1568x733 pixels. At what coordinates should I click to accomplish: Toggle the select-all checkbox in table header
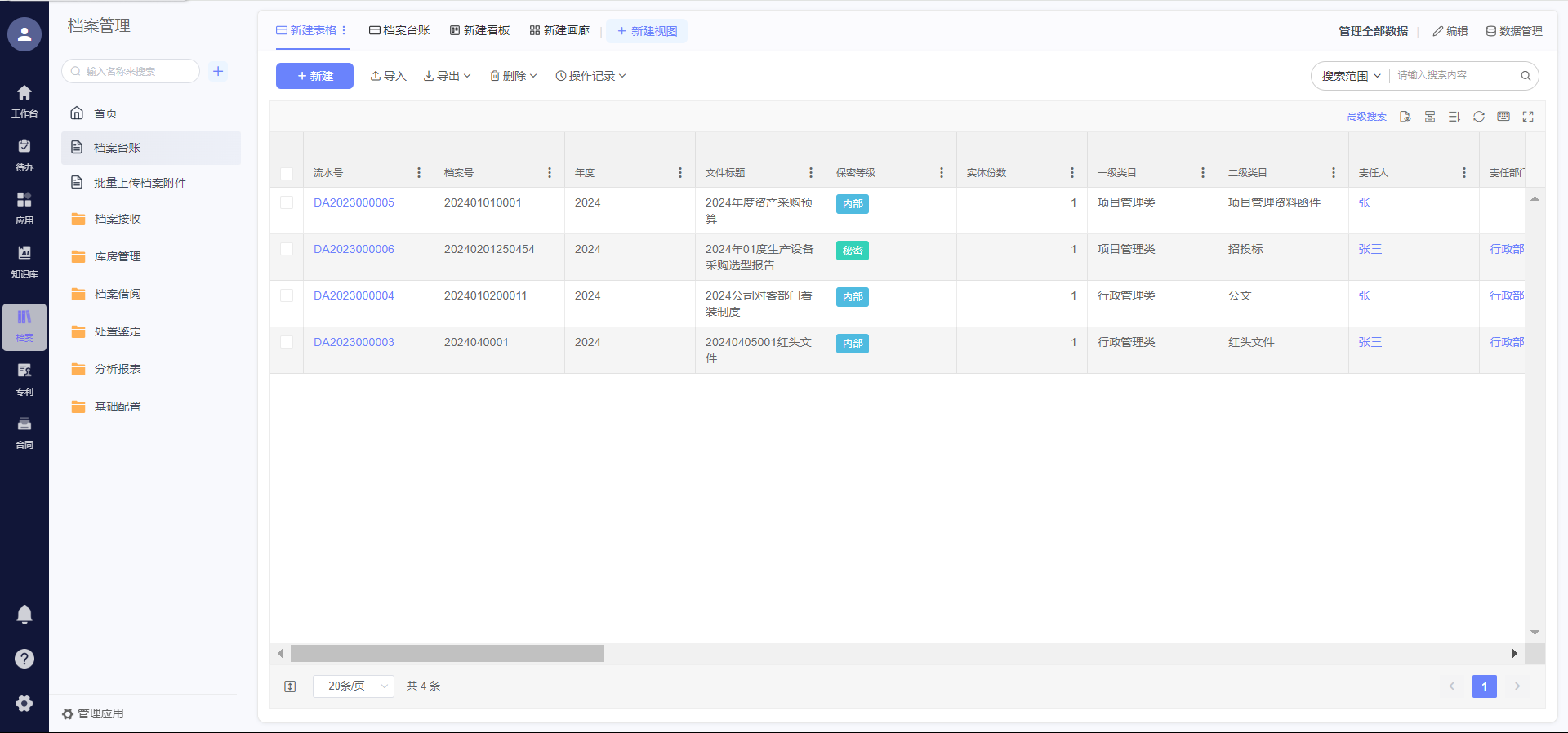[287, 173]
